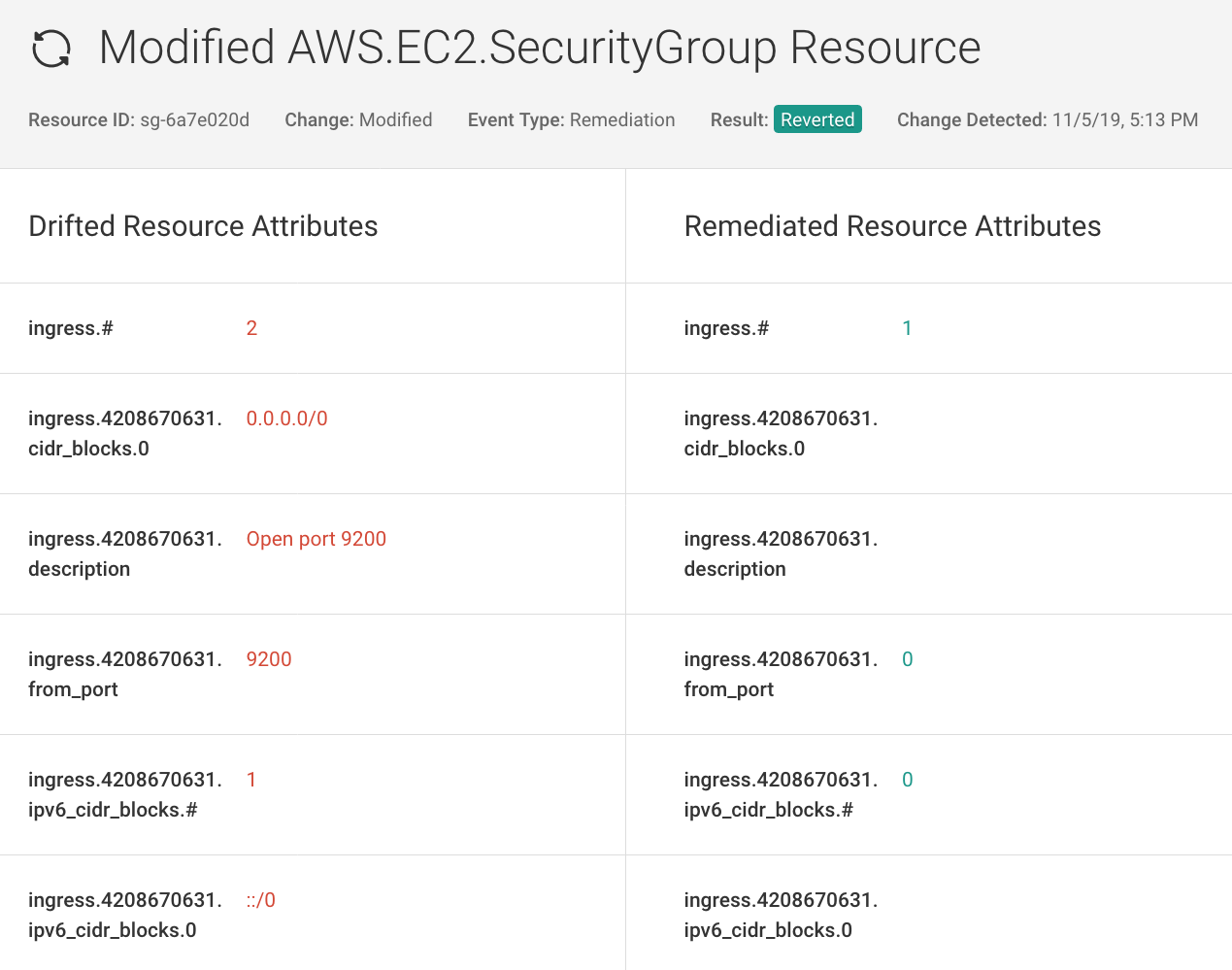Click the drifted cidr value 0.0.0.0/0

[x=287, y=418]
